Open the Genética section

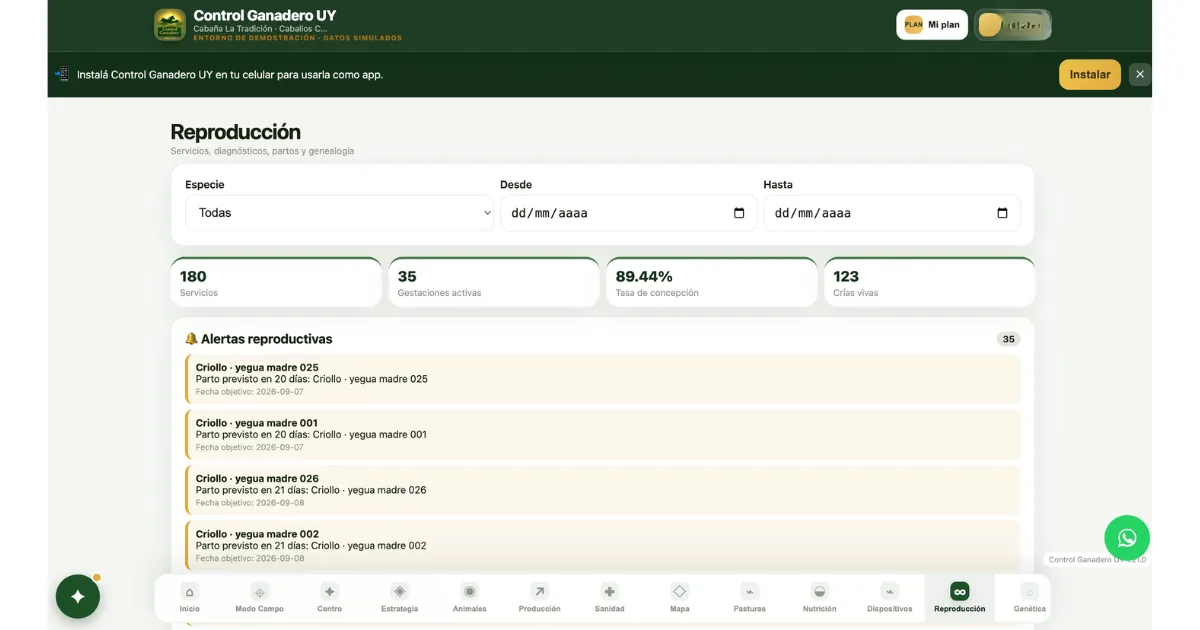pos(1030,597)
